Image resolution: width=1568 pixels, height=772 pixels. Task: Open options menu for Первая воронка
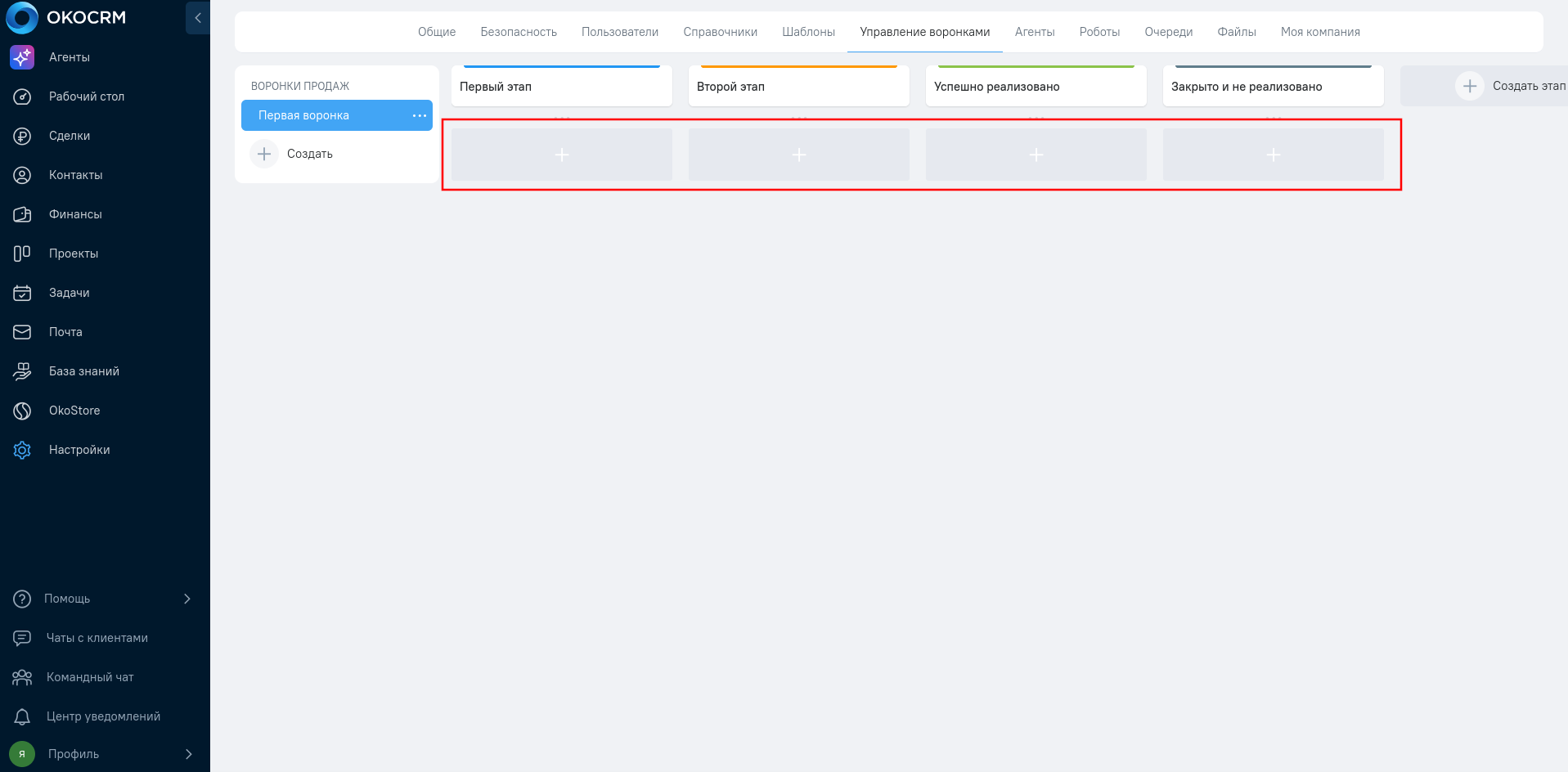coord(419,115)
